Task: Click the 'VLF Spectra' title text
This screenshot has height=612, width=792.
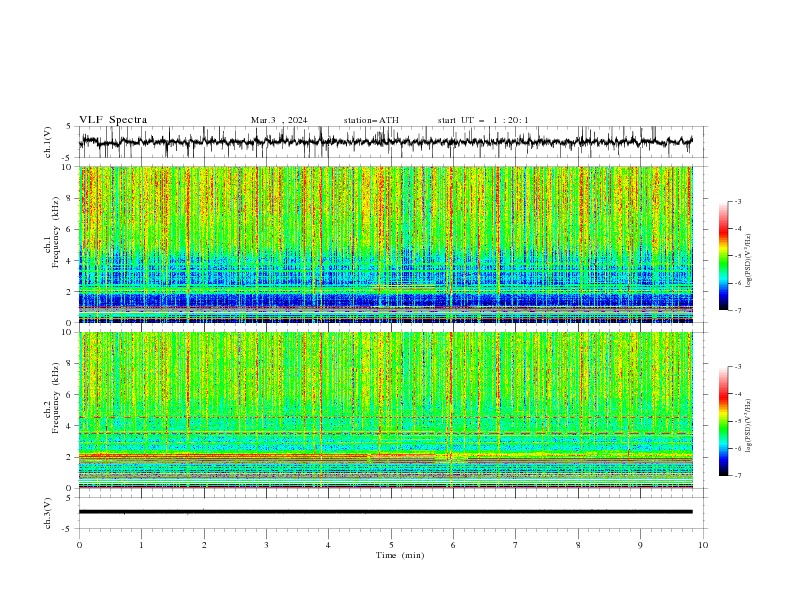Action: (x=113, y=120)
